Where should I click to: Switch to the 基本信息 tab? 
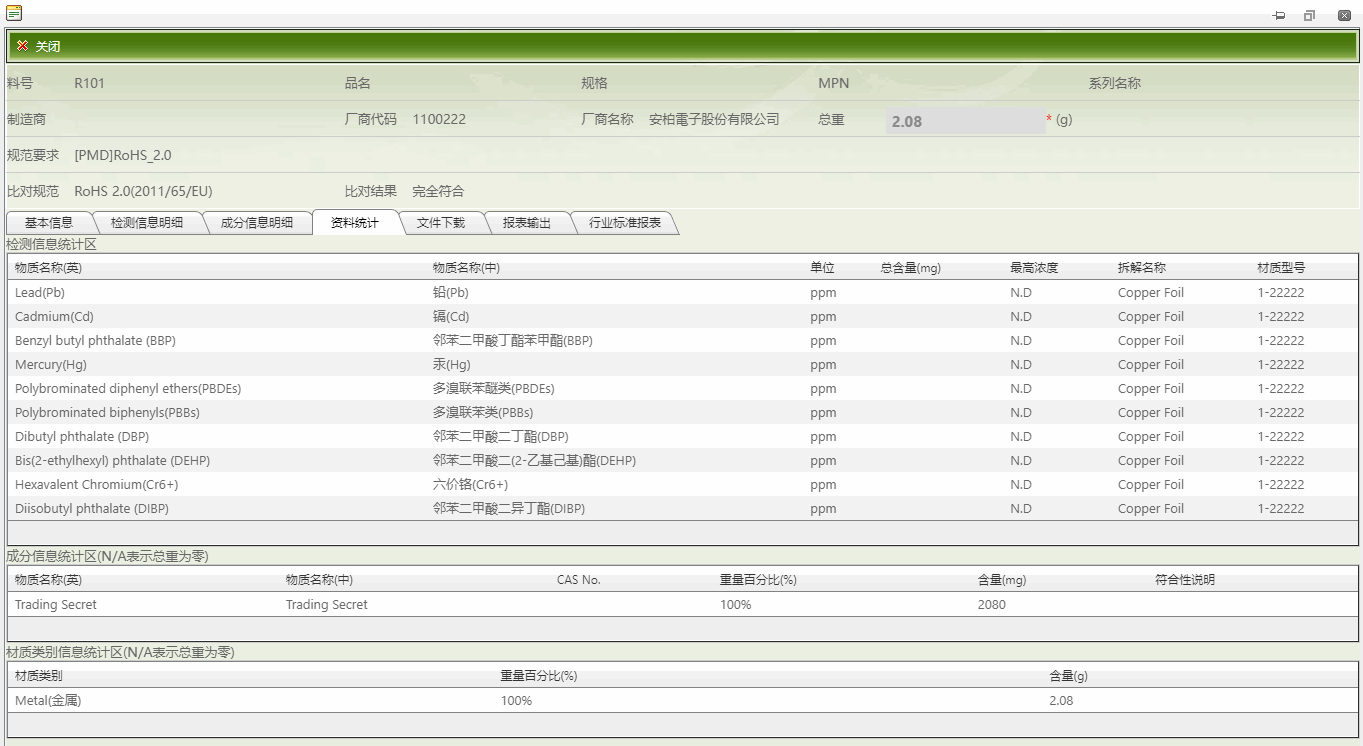tap(49, 223)
